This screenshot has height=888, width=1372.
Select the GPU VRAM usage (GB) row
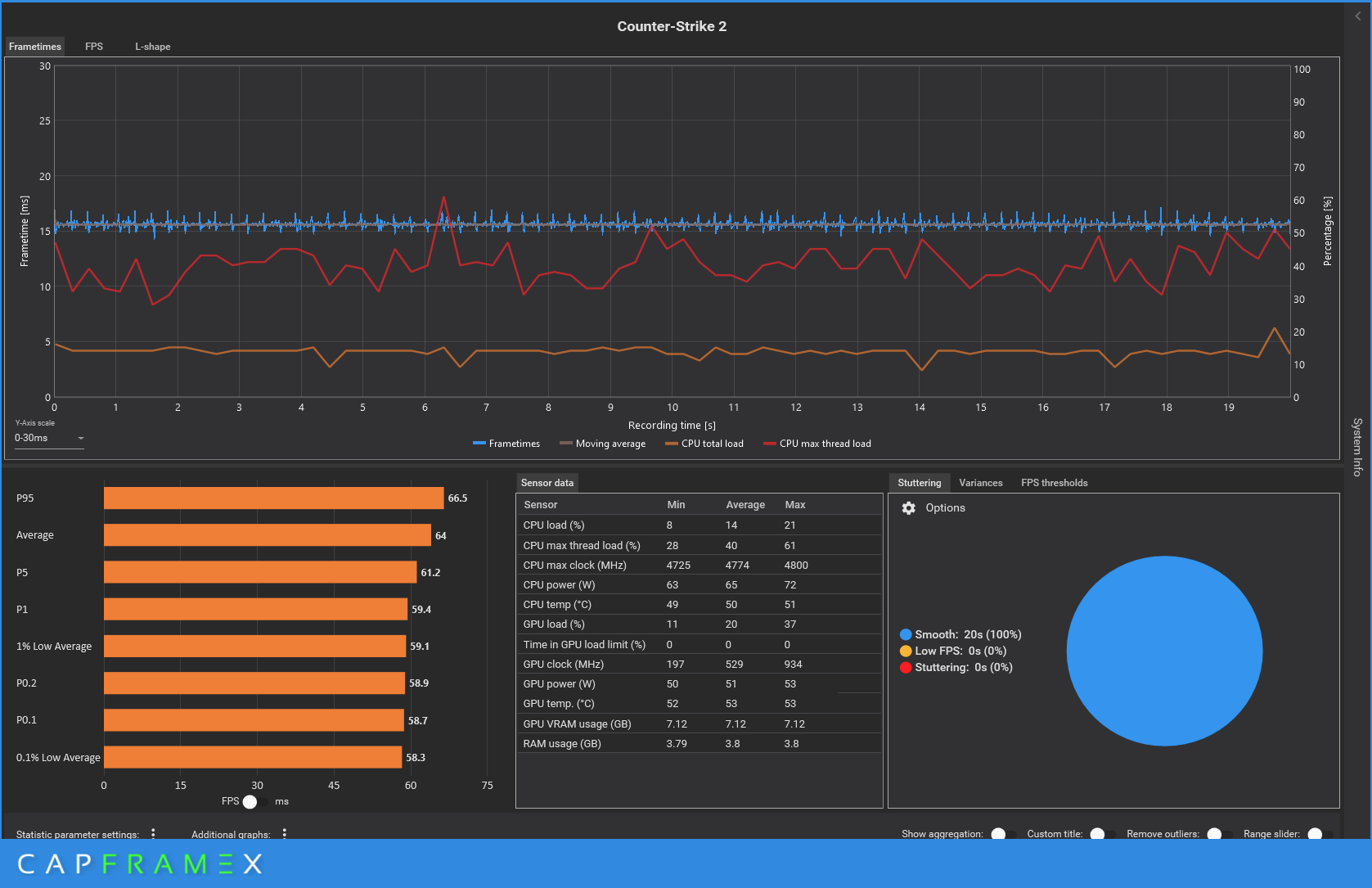[699, 723]
